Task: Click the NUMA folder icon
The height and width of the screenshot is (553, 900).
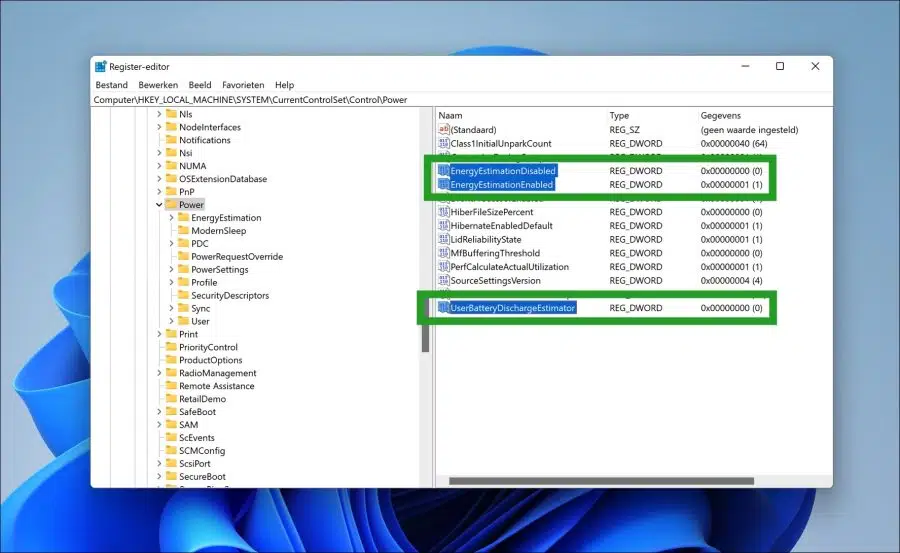Action: [x=171, y=165]
